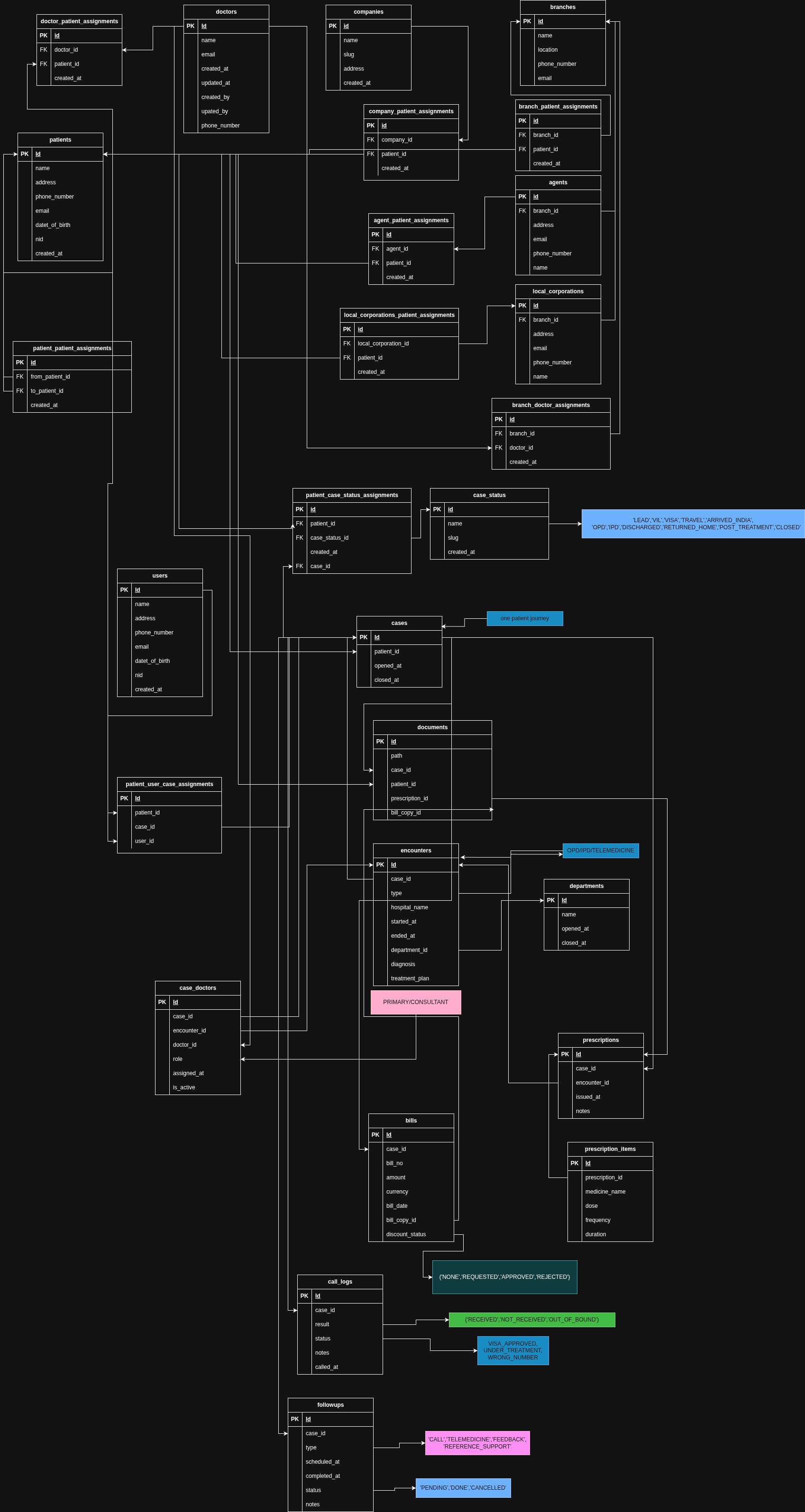The width and height of the screenshot is (805, 1512).
Task: Click the branches table title
Action: point(562,7)
